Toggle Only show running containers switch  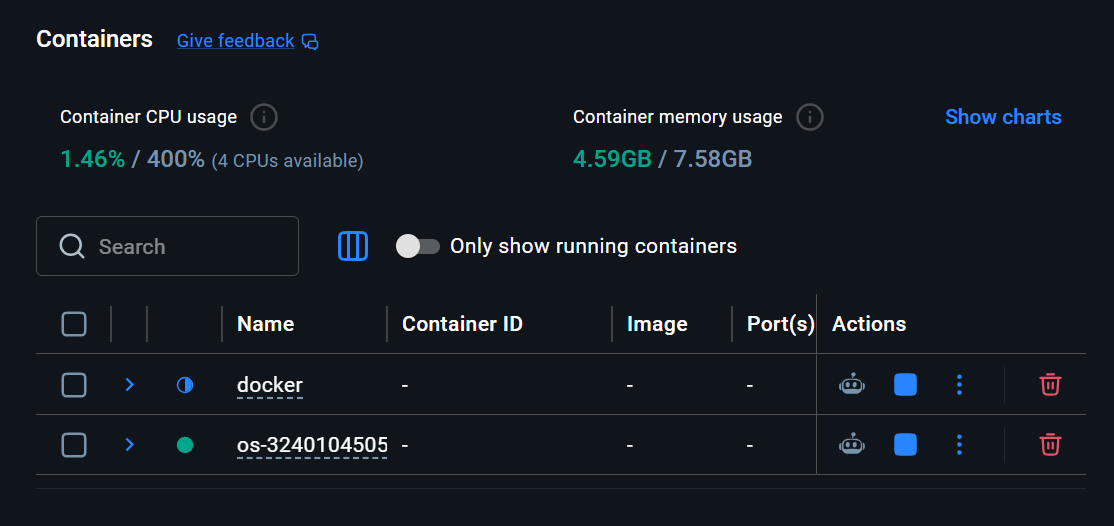pyautogui.click(x=418, y=246)
